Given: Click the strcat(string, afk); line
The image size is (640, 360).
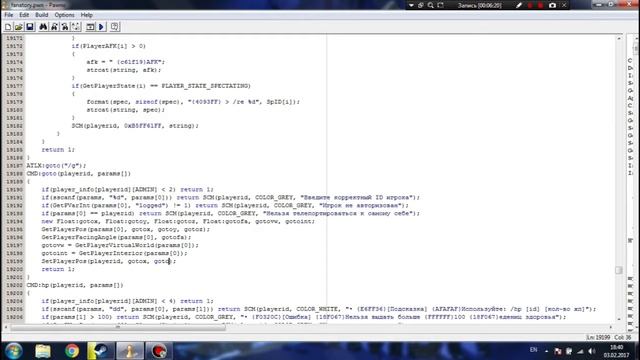Looking at the screenshot, I should click(x=124, y=70).
